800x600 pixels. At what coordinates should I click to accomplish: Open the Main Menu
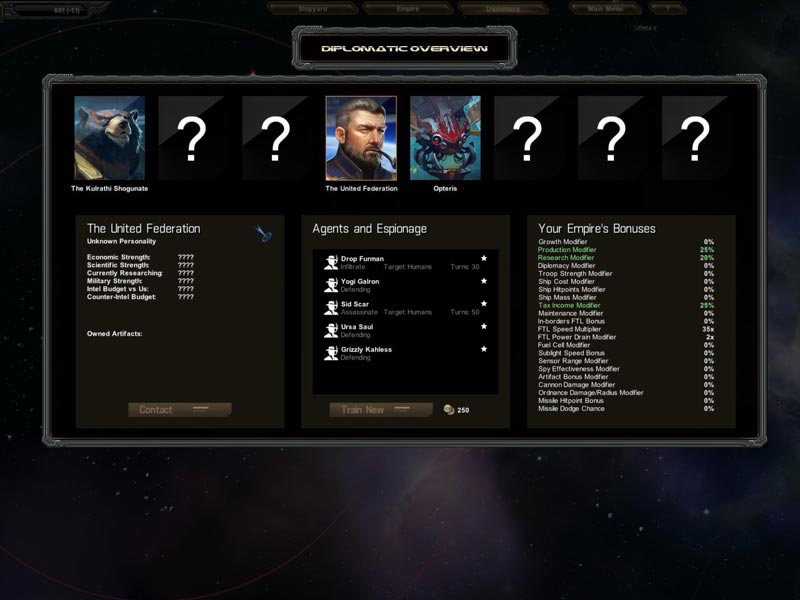(605, 9)
